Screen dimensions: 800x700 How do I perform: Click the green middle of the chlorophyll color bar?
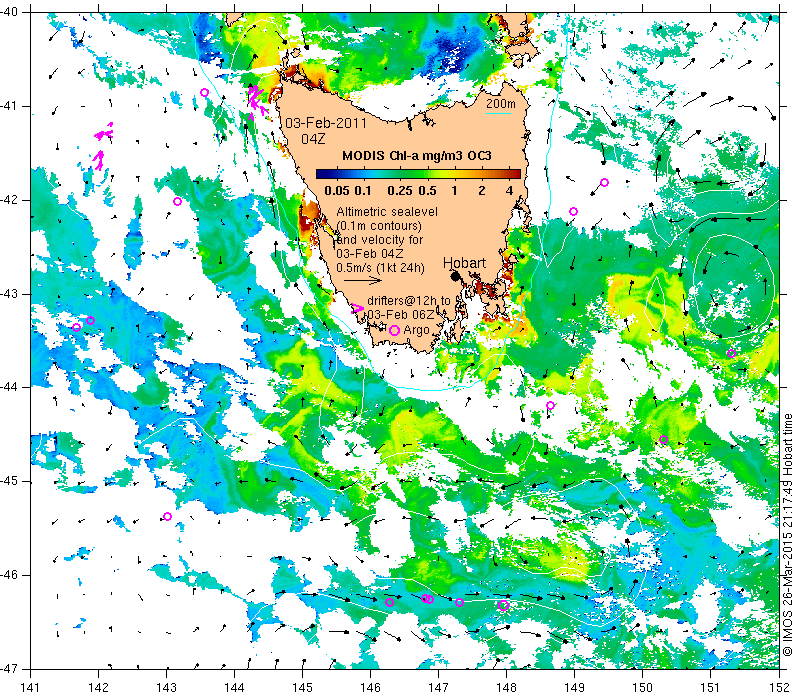(x=418, y=174)
